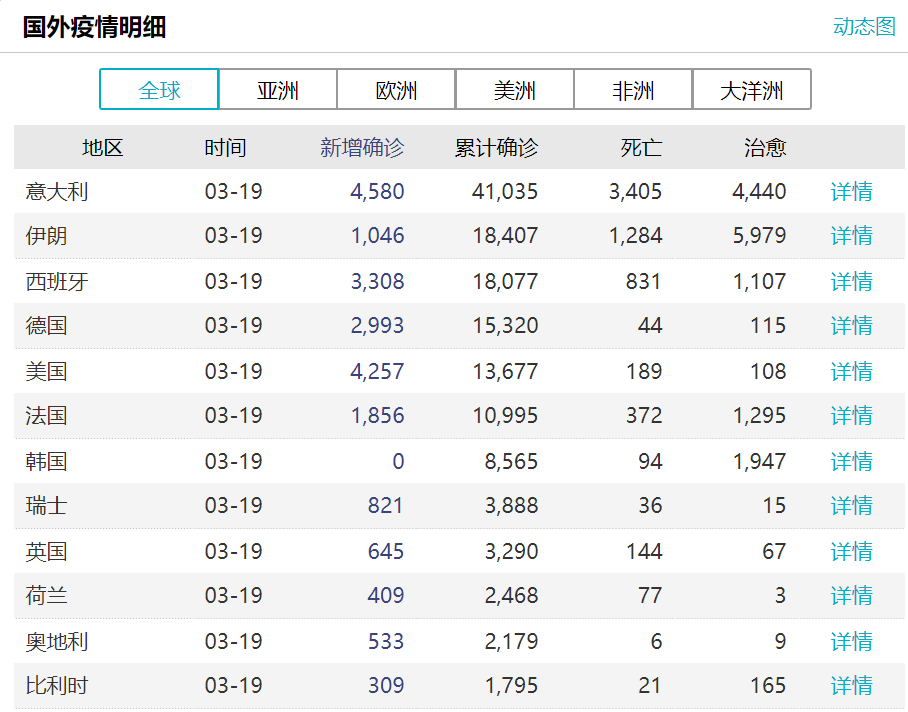Click Iran's cumulative value 18,407

[505, 236]
